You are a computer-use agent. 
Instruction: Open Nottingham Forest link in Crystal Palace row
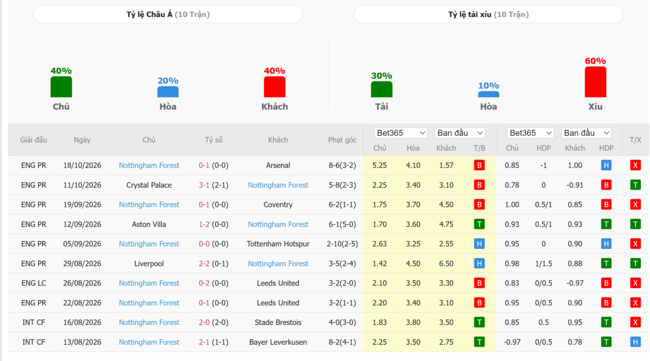[x=278, y=185]
